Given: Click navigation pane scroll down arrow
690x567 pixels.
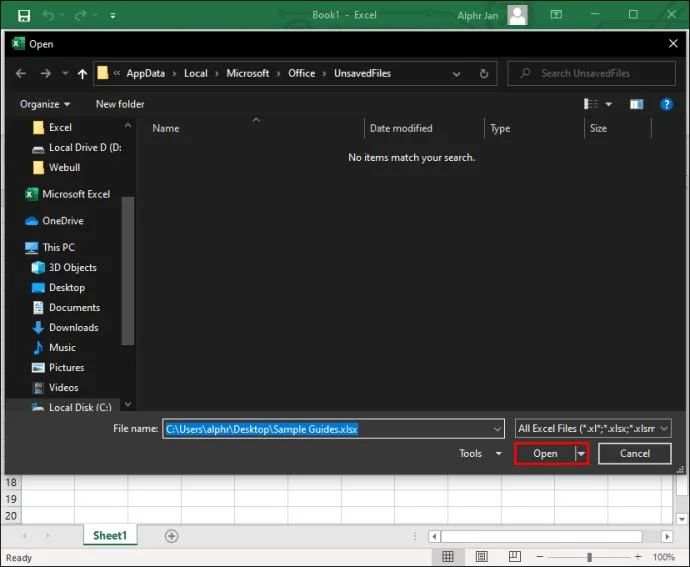Looking at the screenshot, I should [128, 404].
